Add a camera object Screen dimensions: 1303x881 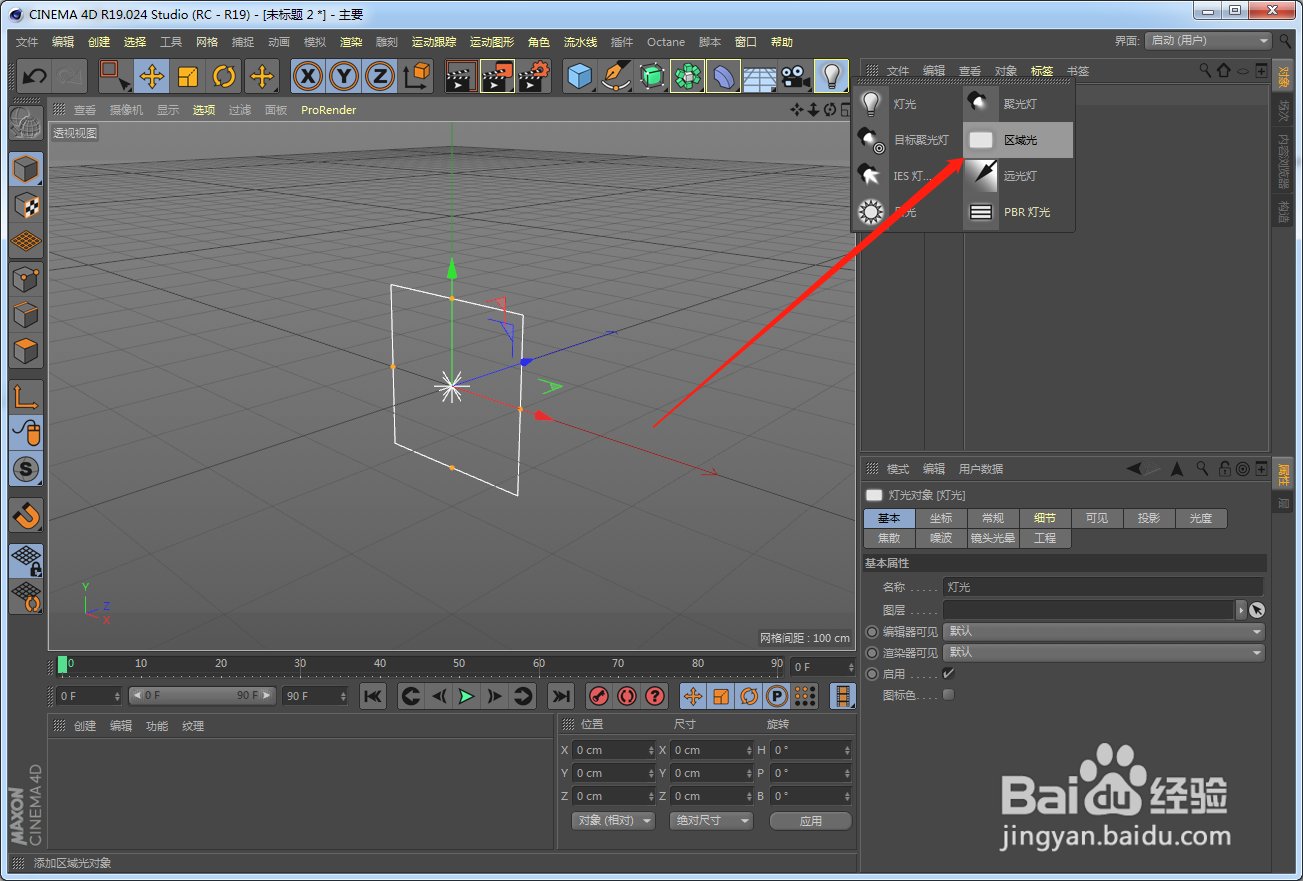click(x=796, y=76)
